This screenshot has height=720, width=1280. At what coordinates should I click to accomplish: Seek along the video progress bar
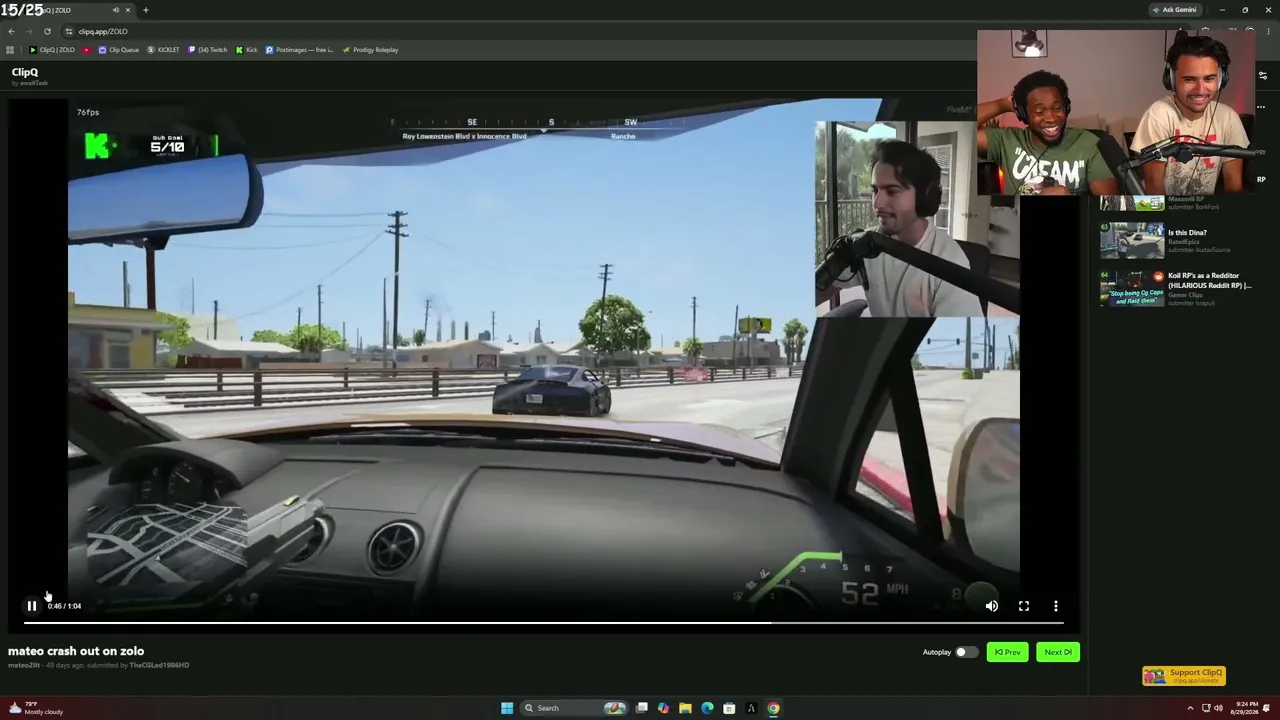[x=543, y=623]
